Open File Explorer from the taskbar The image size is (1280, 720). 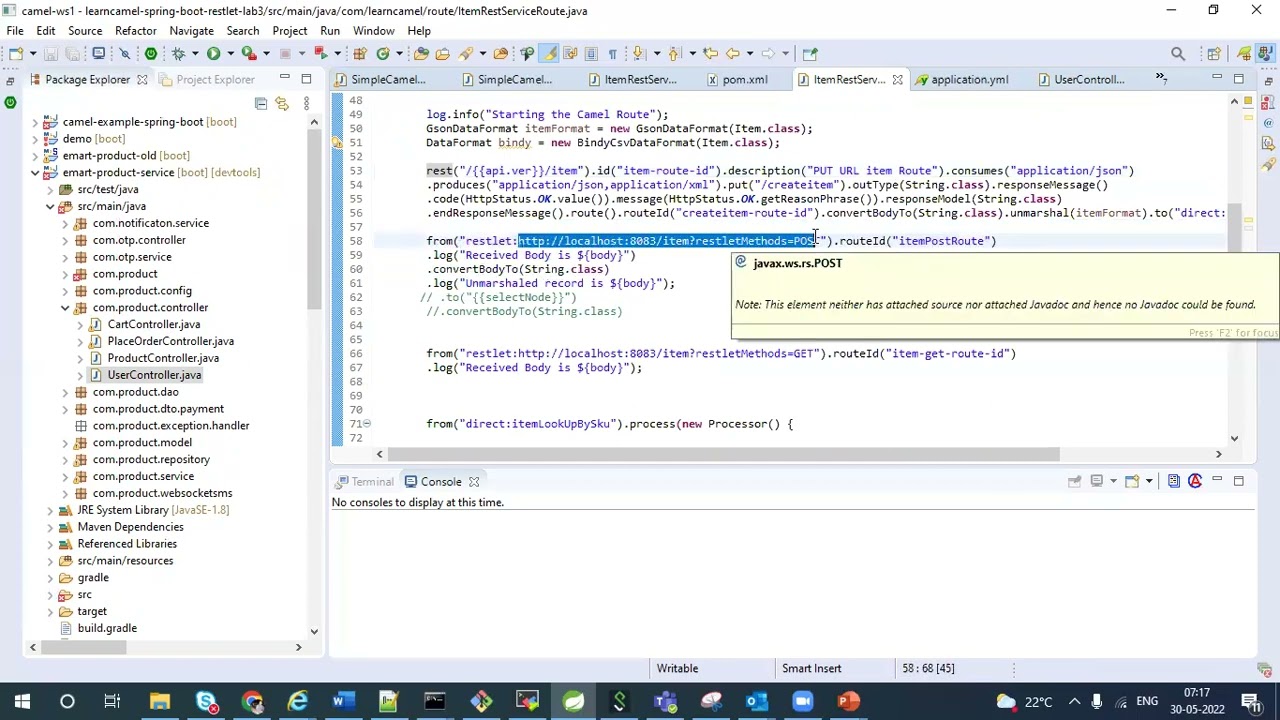point(159,701)
